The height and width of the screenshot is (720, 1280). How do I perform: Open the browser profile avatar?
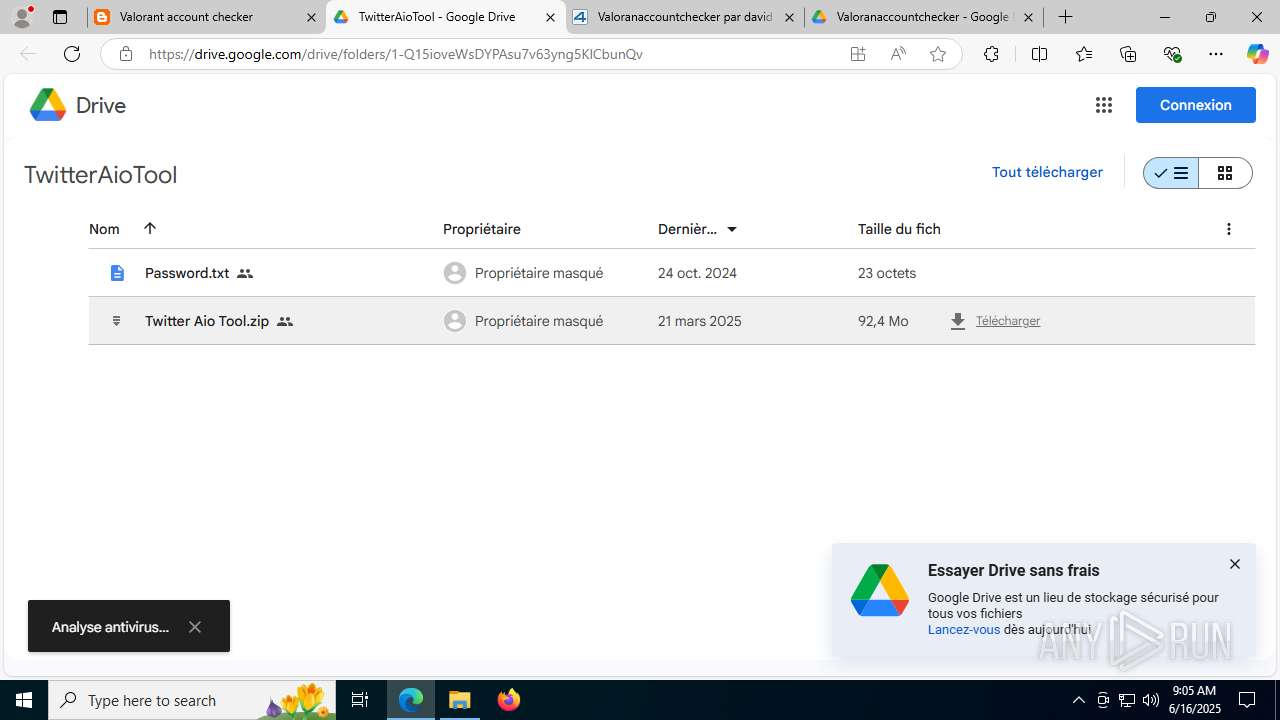[22, 17]
